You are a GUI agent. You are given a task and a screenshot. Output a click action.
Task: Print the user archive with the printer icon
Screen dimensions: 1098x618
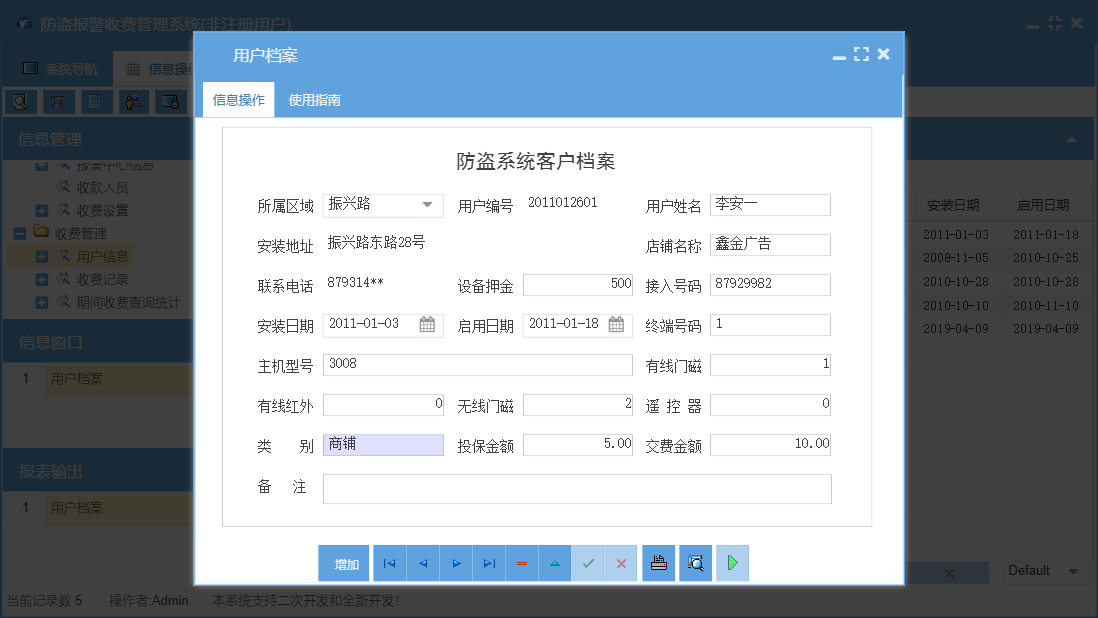[x=658, y=563]
